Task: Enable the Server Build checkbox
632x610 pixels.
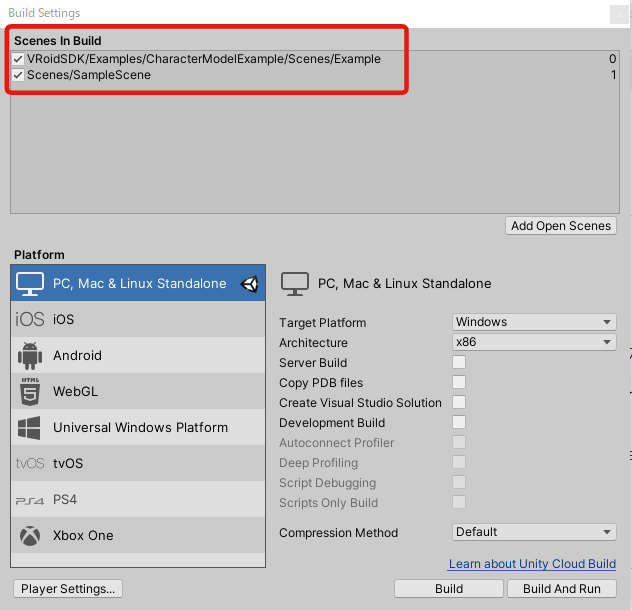Action: coord(459,362)
